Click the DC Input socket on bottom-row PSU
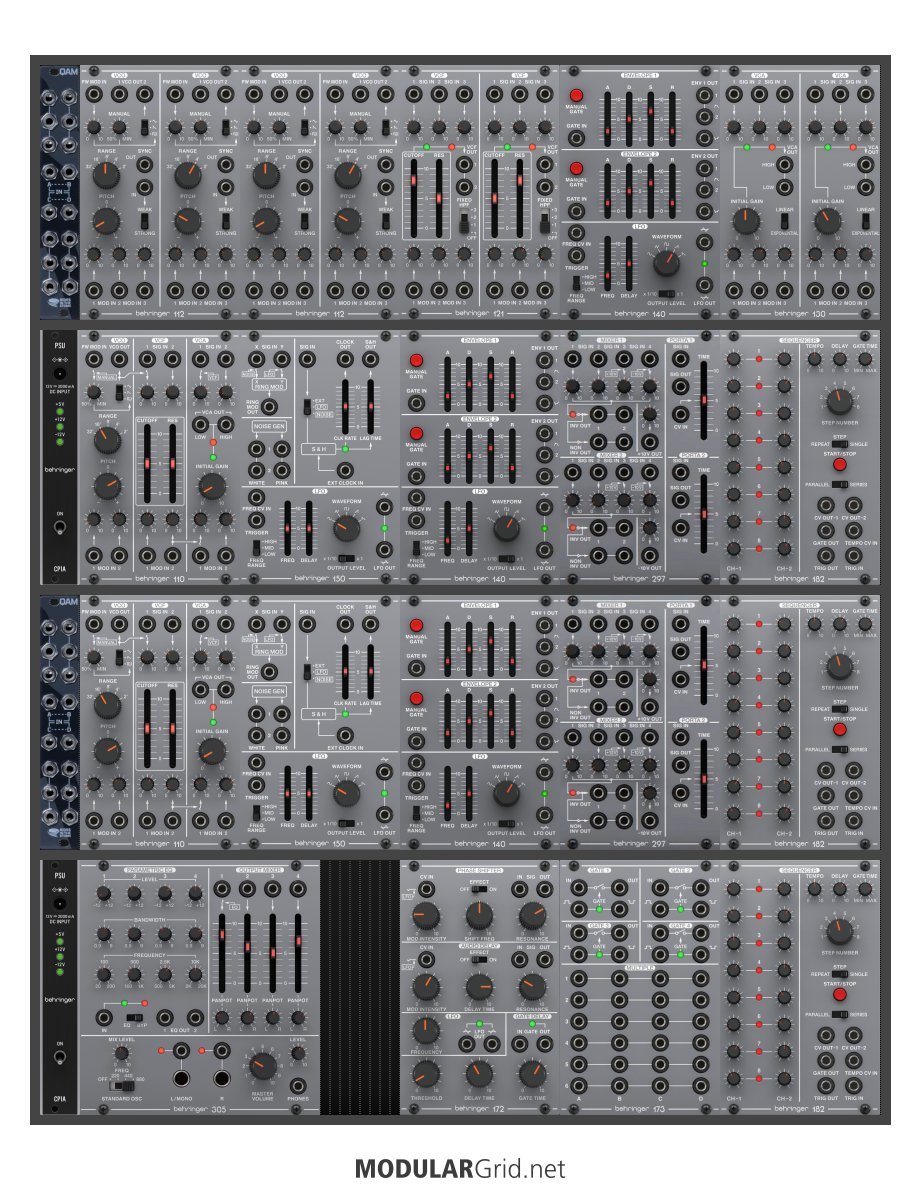Viewport: 921px width, 1190px height. pyautogui.click(x=60, y=904)
